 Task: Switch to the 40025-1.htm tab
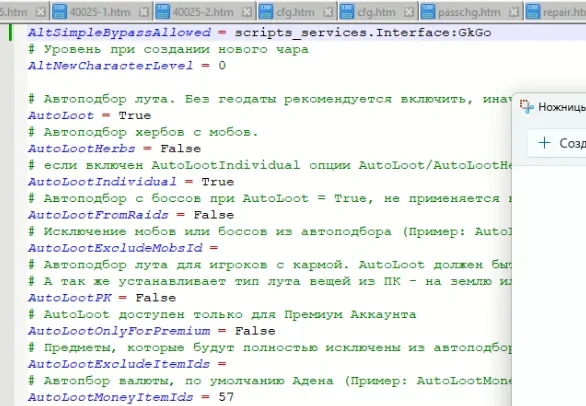click(x=100, y=12)
